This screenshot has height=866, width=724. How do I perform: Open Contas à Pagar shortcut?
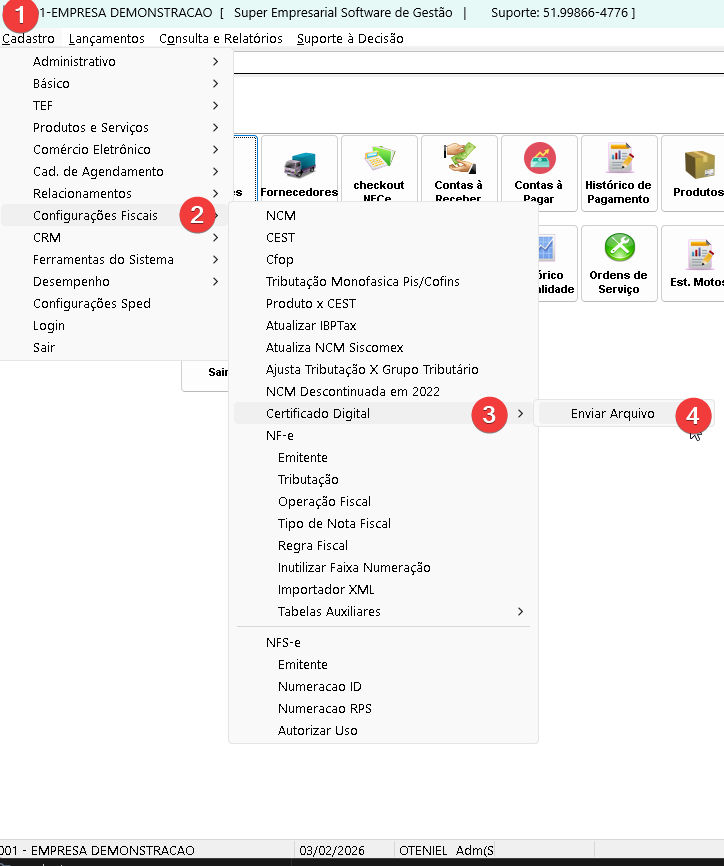click(539, 172)
